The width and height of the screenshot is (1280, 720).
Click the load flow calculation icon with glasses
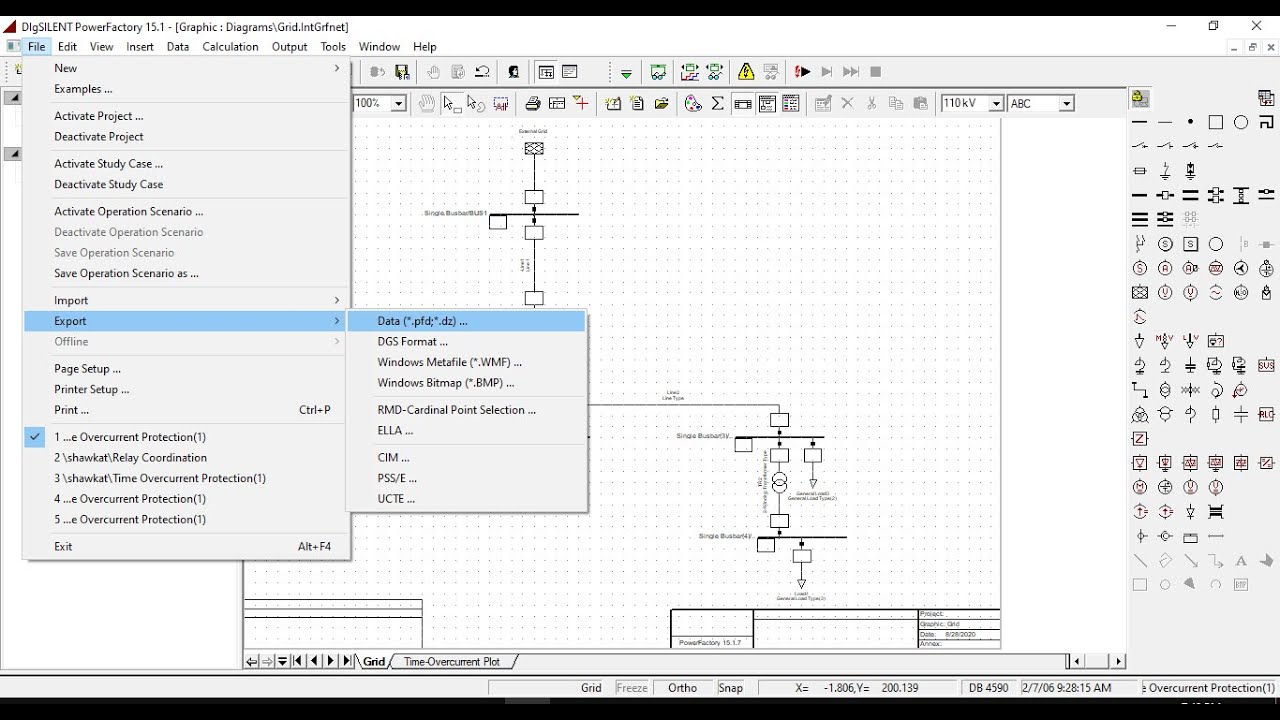[658, 72]
